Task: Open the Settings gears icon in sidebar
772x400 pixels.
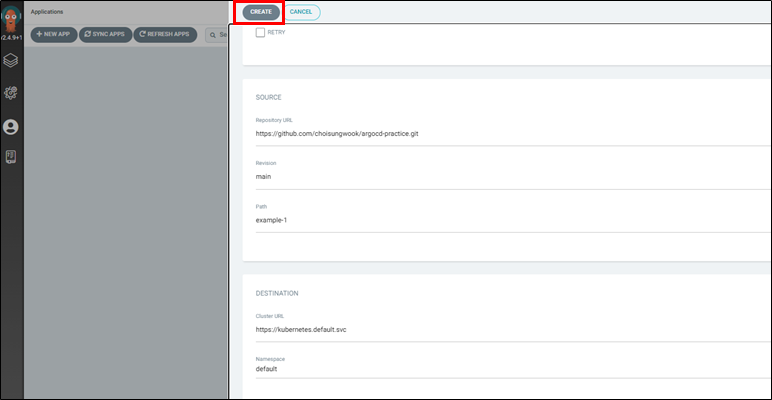Action: tap(10, 92)
